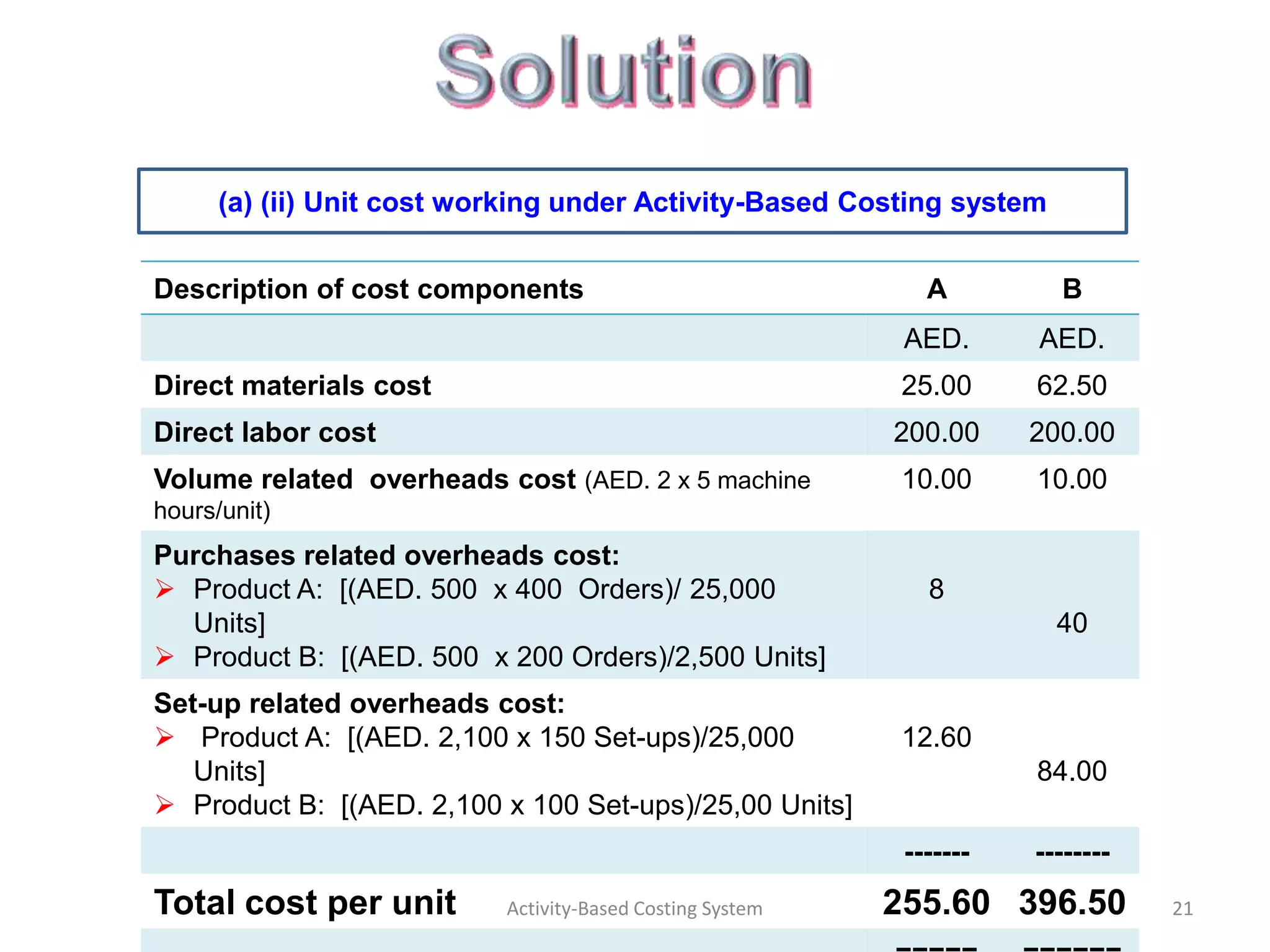Click 'Description of cost components' header
The width and height of the screenshot is (1270, 952).
(368, 289)
